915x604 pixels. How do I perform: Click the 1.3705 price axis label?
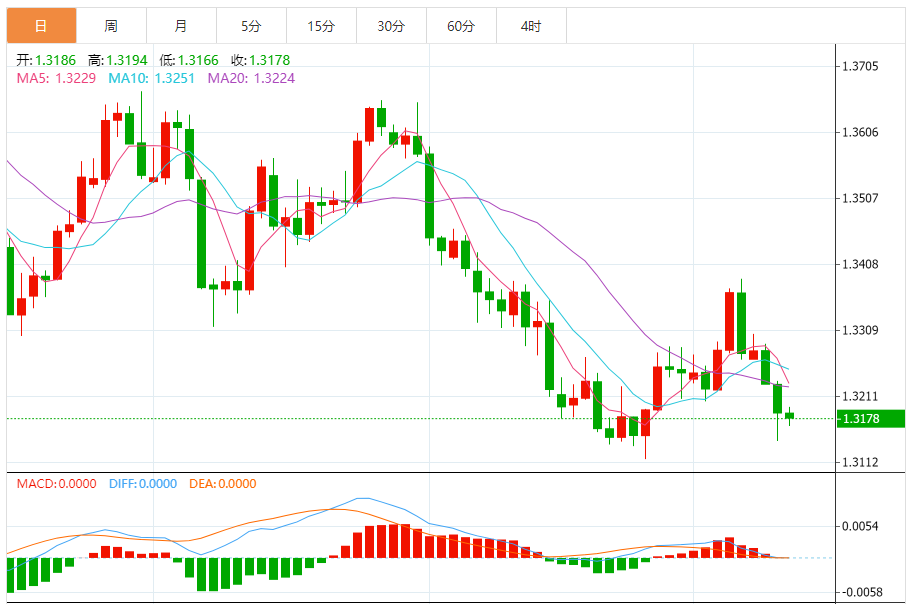click(860, 67)
